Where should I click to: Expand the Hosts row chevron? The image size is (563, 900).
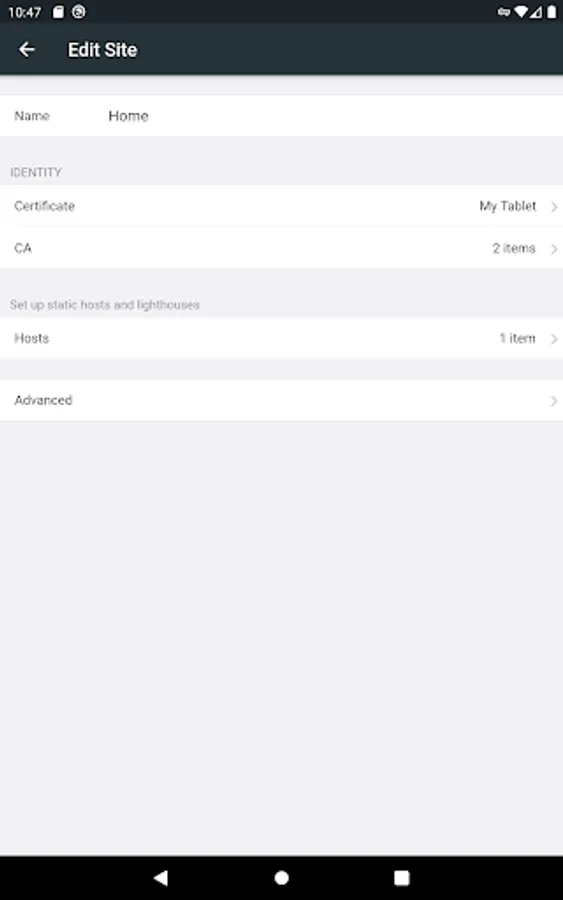click(x=554, y=339)
